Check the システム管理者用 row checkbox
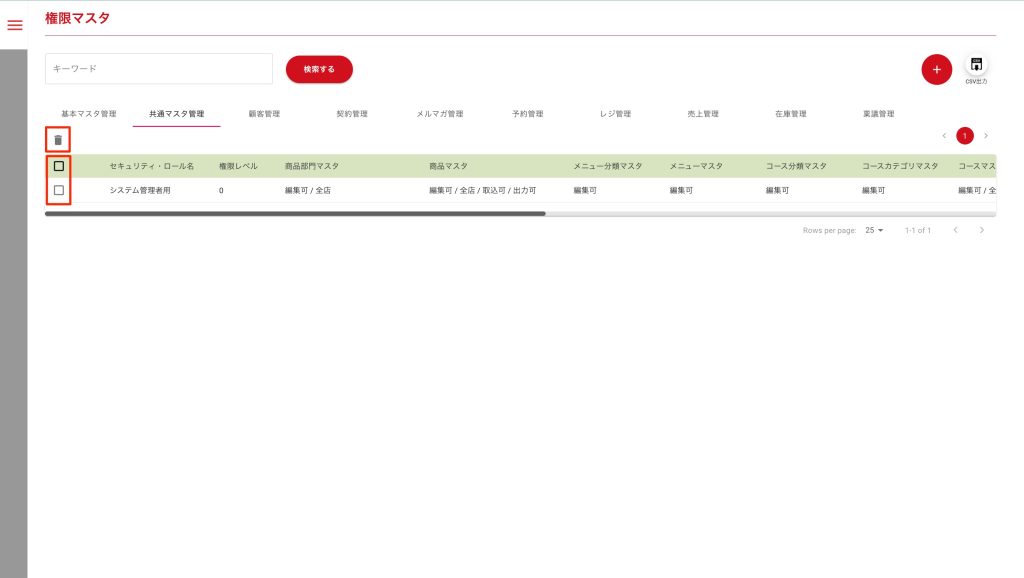The height and width of the screenshot is (578, 1024). pos(59,190)
